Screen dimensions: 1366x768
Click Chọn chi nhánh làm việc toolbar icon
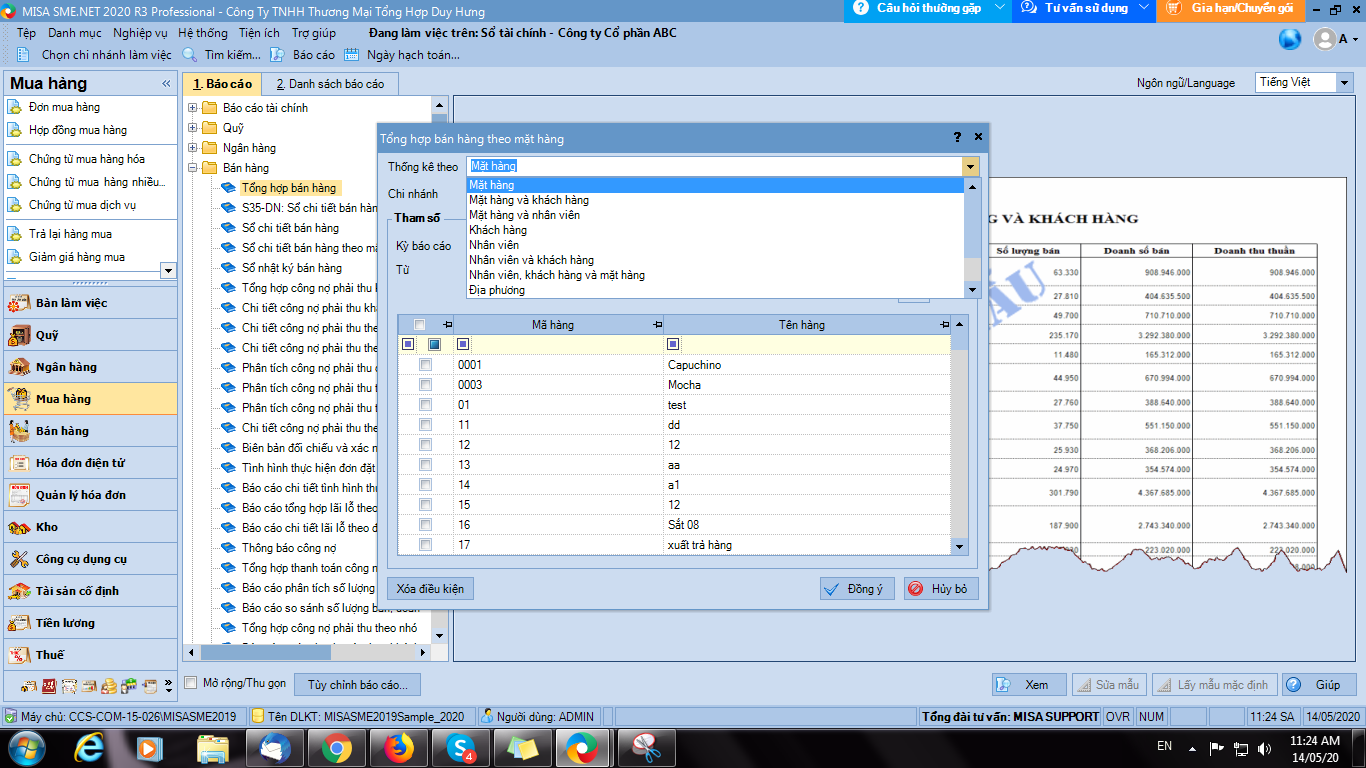click(24, 55)
